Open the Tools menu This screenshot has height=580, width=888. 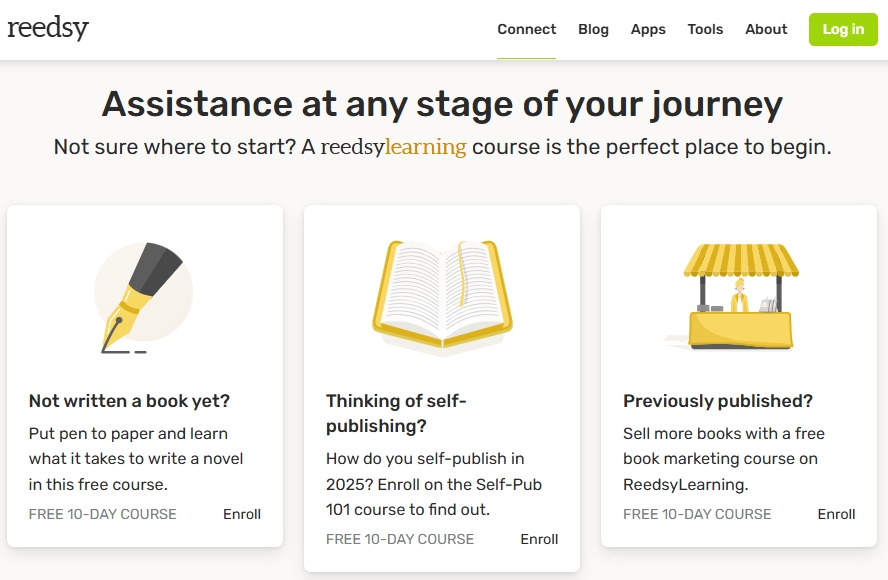coord(705,29)
